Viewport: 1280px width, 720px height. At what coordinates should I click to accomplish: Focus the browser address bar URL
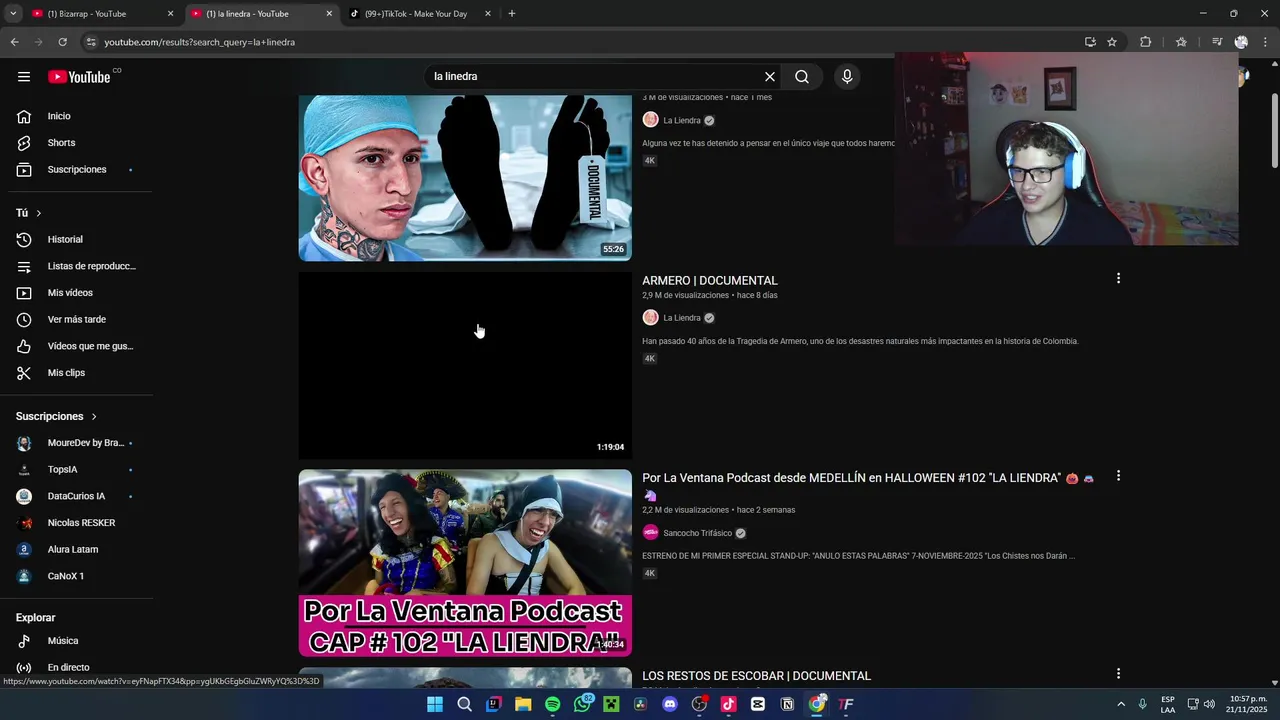(200, 42)
